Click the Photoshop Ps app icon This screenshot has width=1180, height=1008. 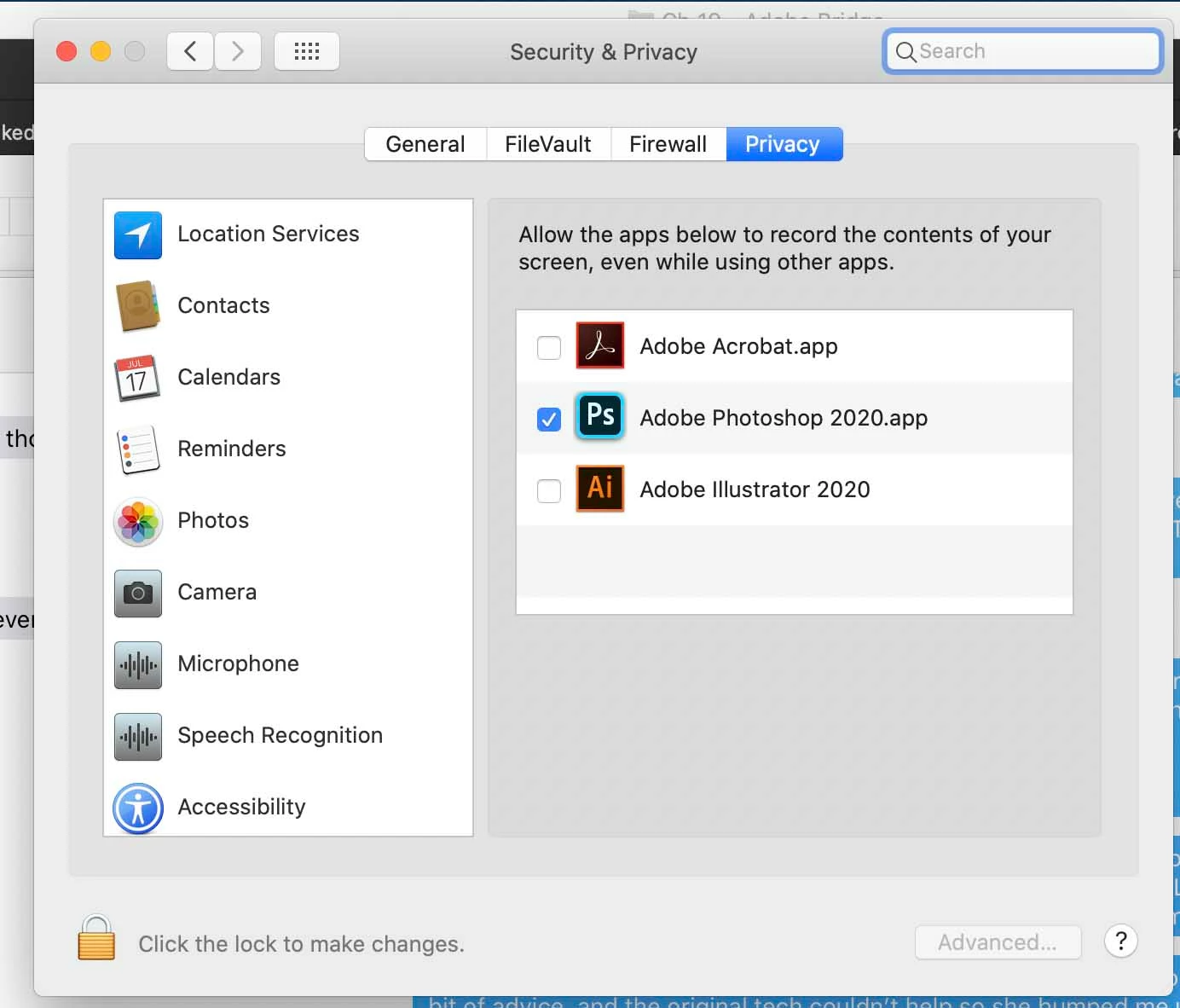(600, 416)
